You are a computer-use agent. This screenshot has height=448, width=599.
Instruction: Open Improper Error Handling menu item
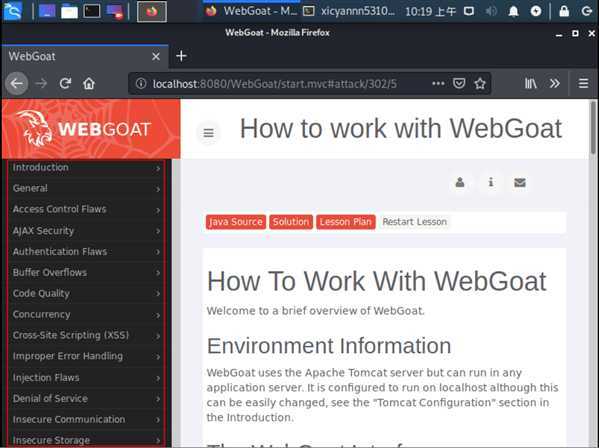pos(87,356)
